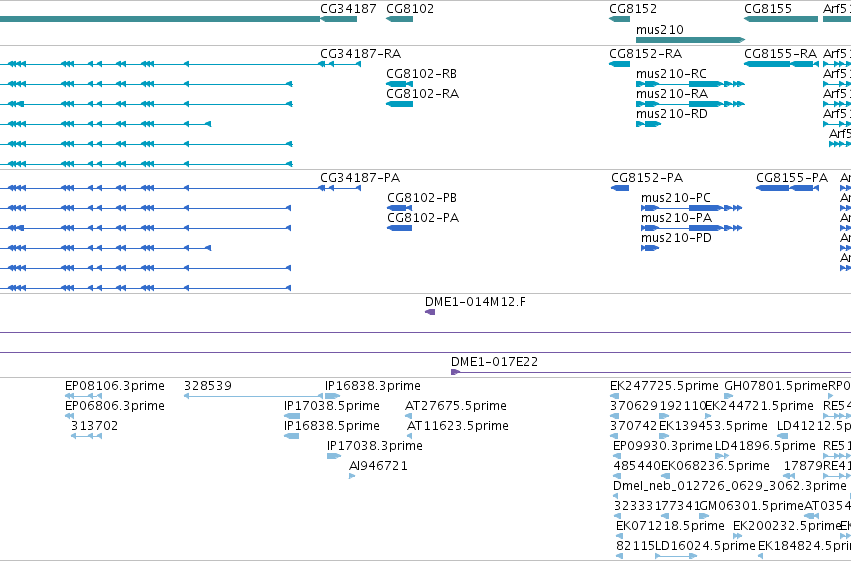Click the IP17038.3prime blue arrow glyph
Image resolution: width=851 pixels, height=561 pixels.
[x=334, y=456]
